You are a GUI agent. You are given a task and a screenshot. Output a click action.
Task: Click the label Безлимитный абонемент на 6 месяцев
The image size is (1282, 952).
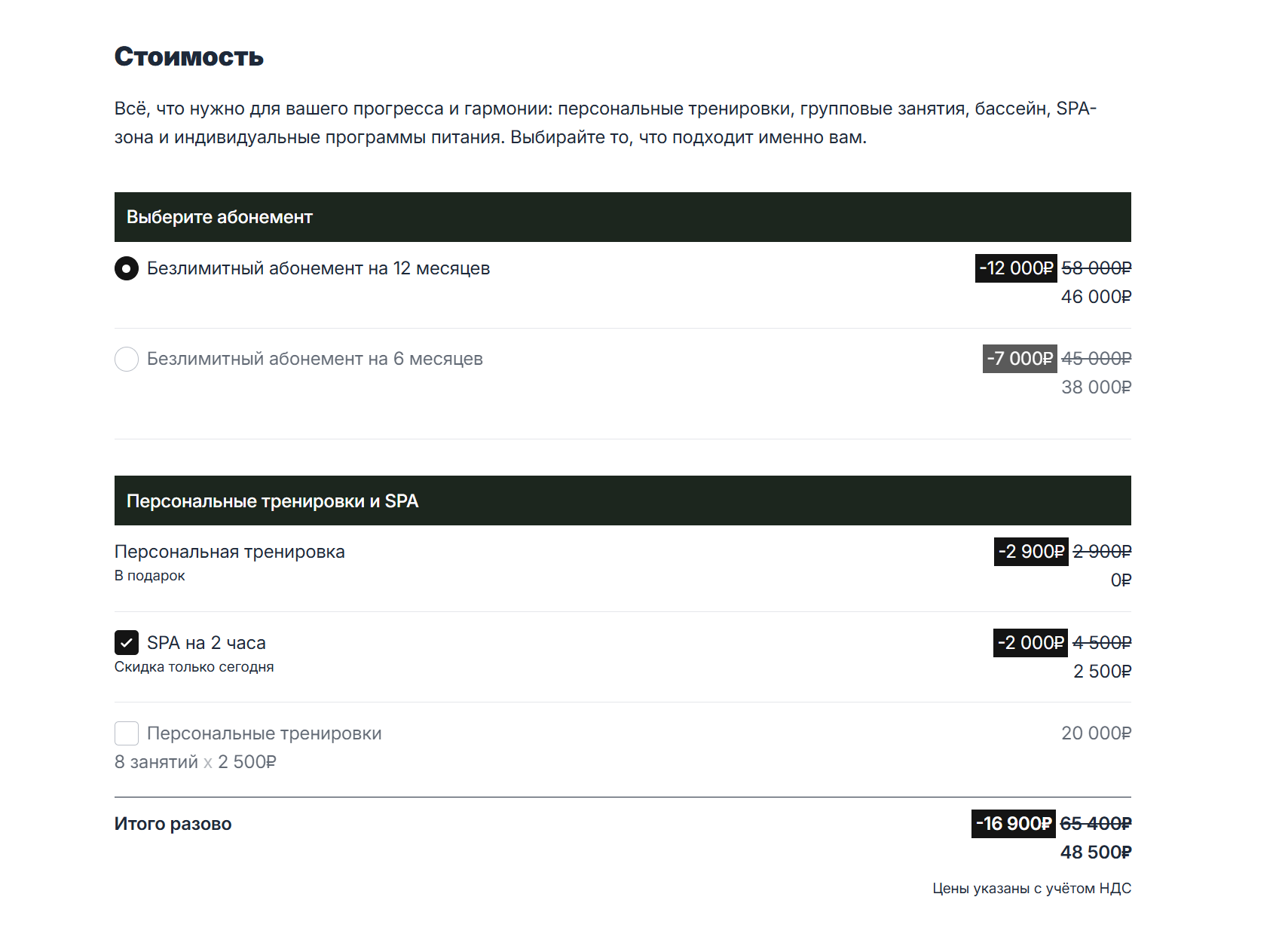314,359
